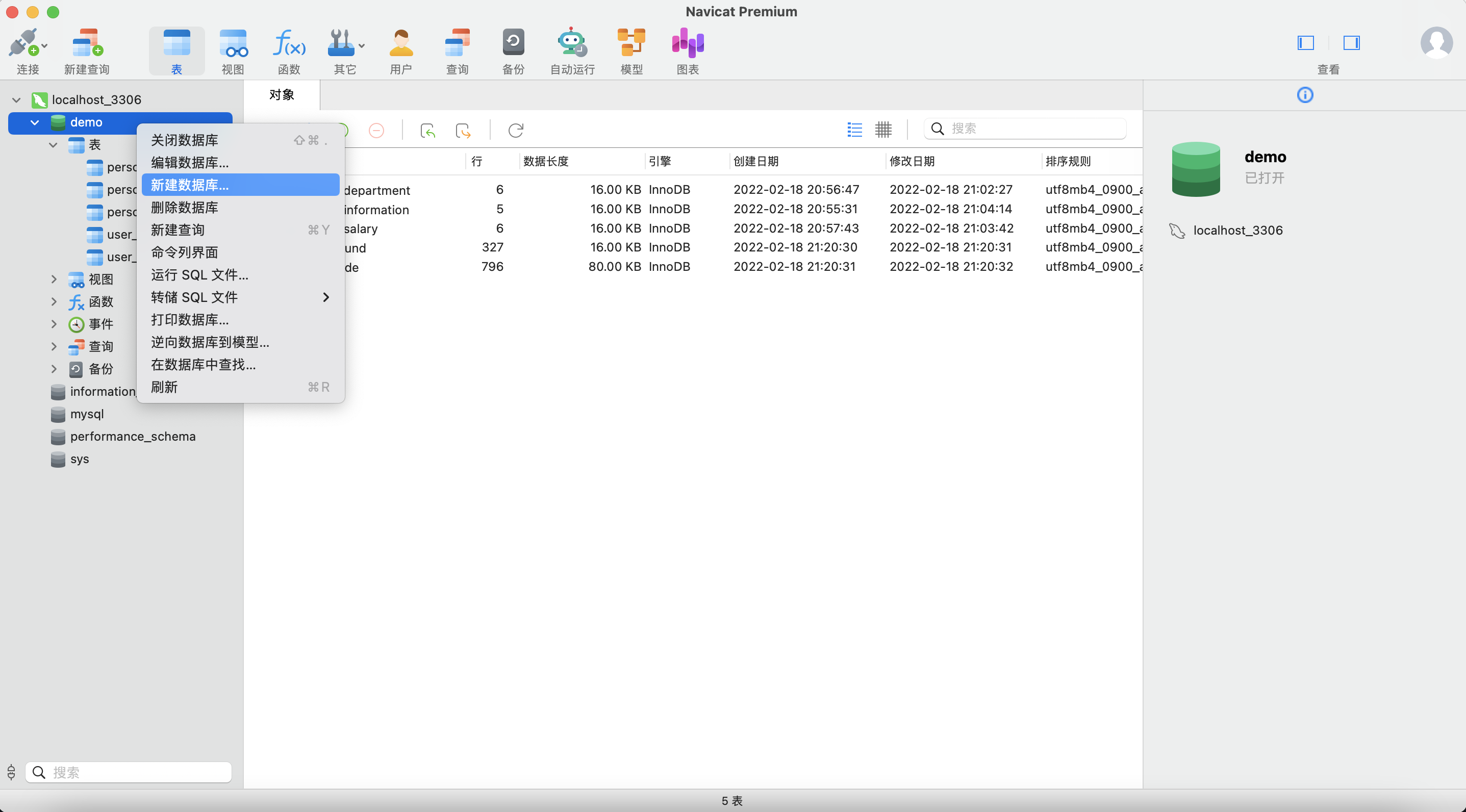Choose 刷新 from the context menu

240,387
